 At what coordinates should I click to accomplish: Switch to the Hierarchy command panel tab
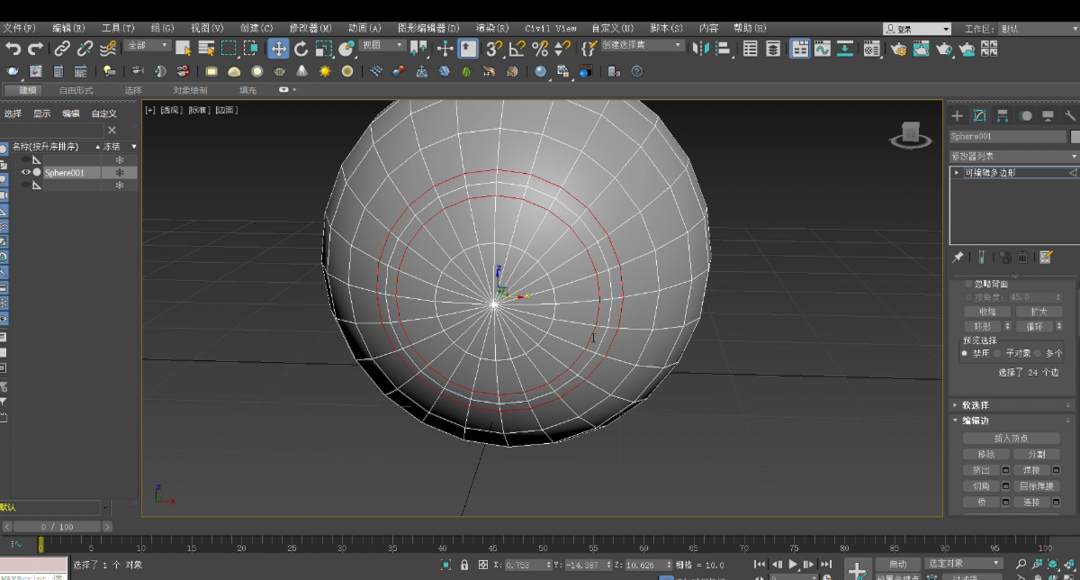(1002, 116)
